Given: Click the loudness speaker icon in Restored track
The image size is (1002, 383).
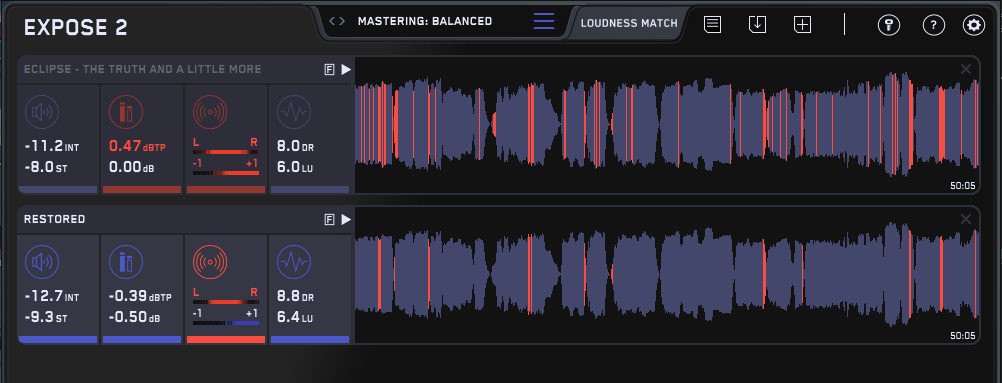Looking at the screenshot, I should (x=42, y=262).
